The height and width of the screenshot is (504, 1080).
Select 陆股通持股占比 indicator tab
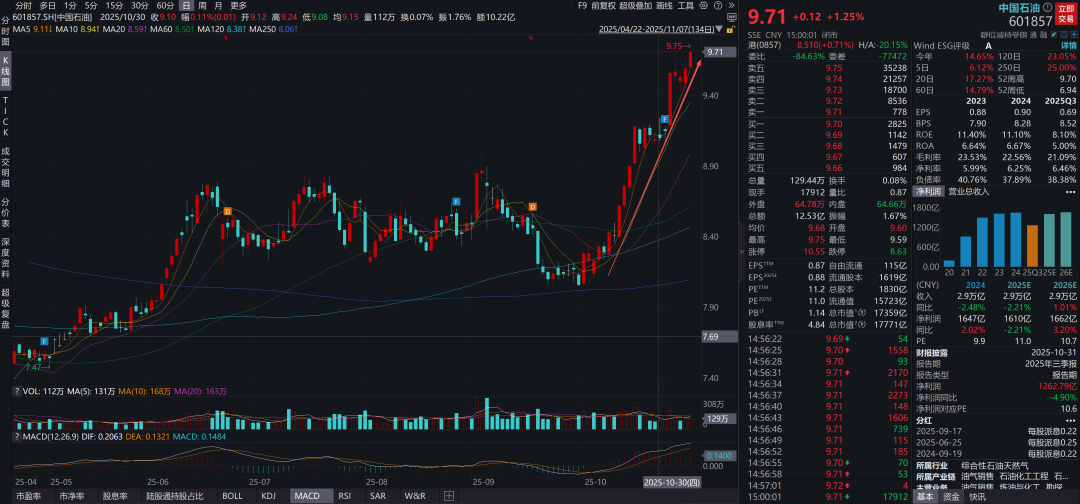coord(174,496)
